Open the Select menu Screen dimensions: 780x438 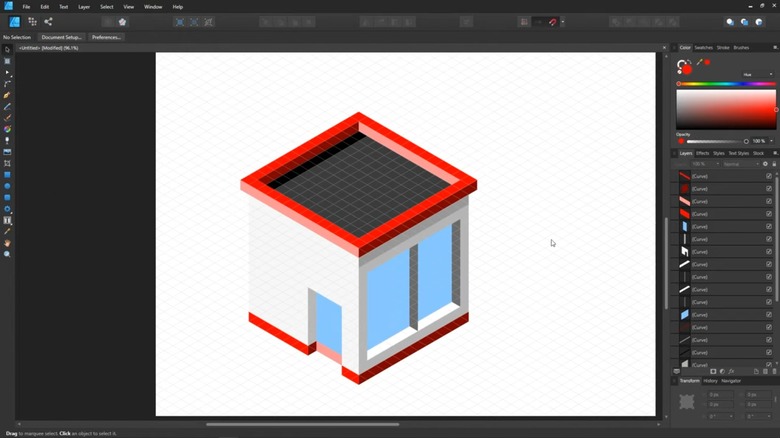point(106,7)
